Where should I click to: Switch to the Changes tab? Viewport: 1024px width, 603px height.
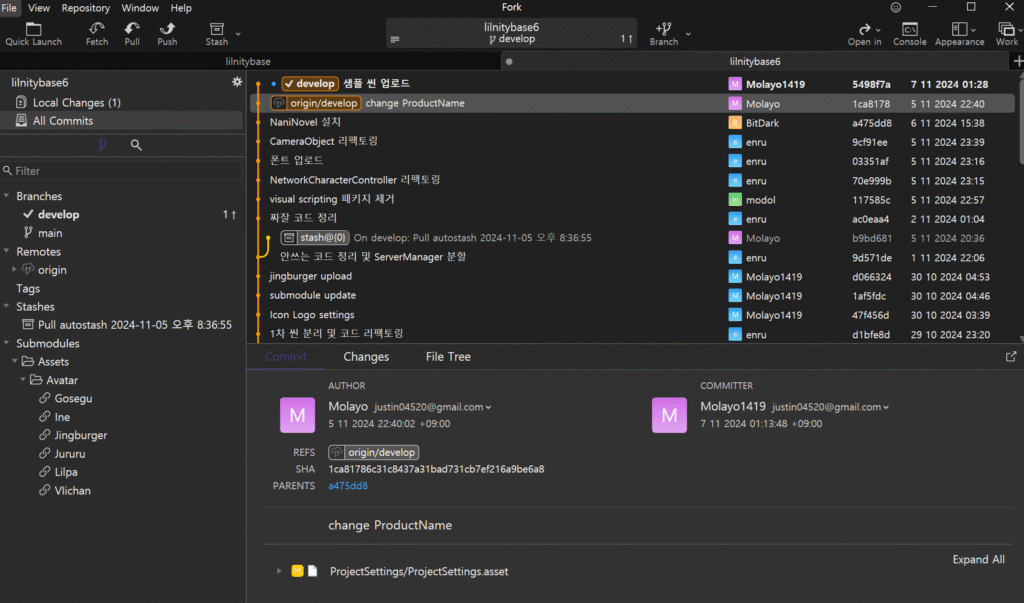[366, 357]
